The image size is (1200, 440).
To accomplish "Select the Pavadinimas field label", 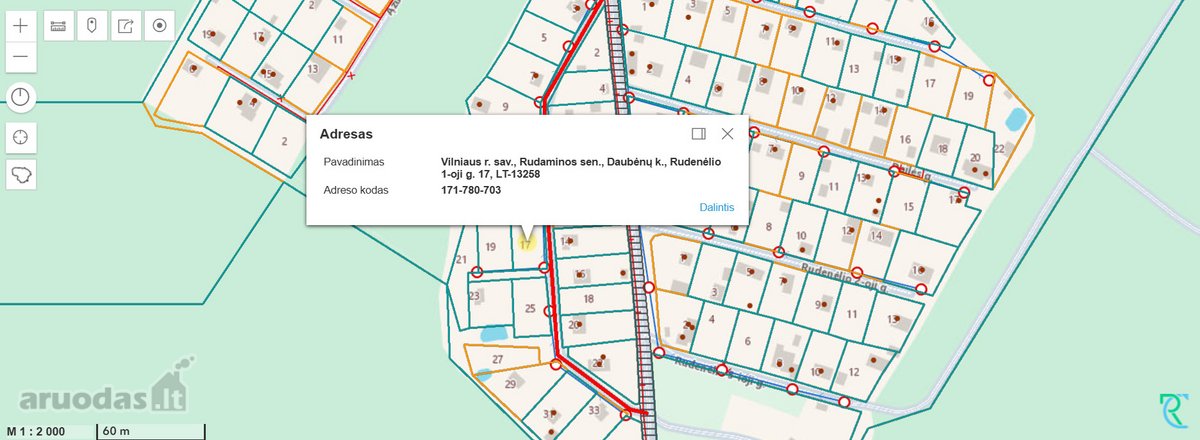I will [354, 161].
